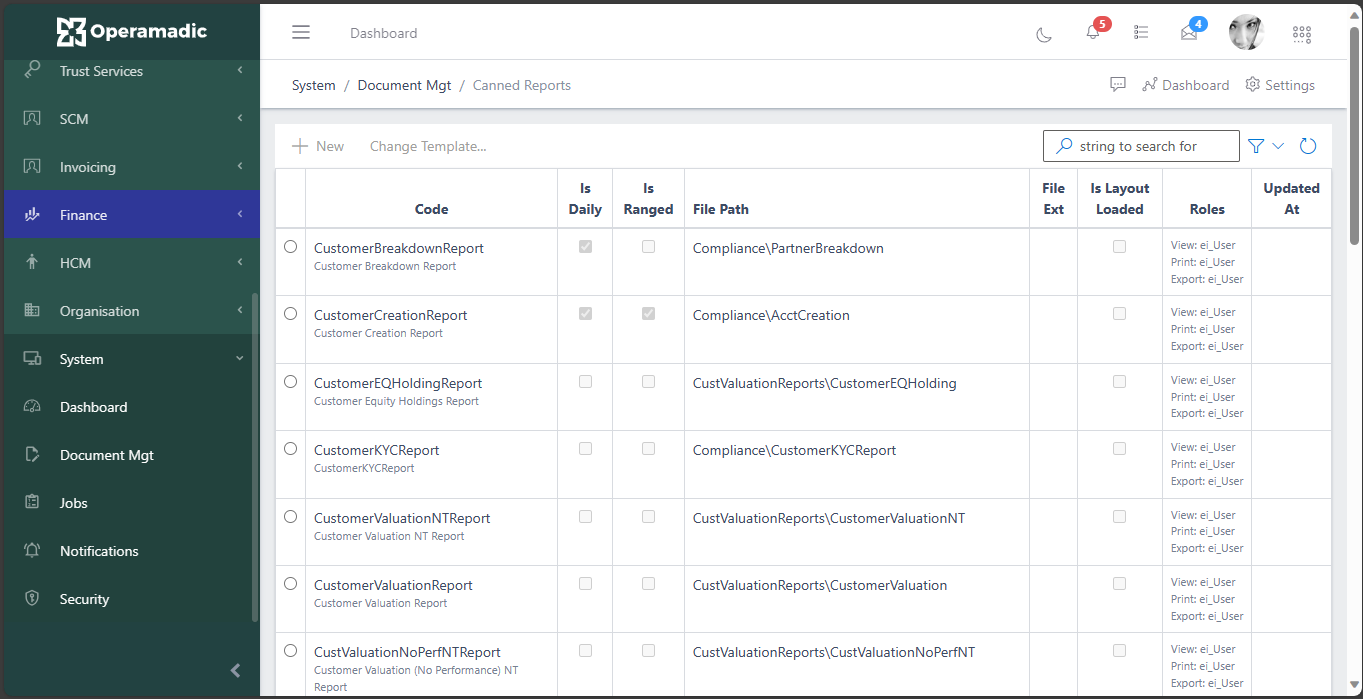Click the Trust Services sidebar icon
1363x699 pixels.
pos(32,70)
